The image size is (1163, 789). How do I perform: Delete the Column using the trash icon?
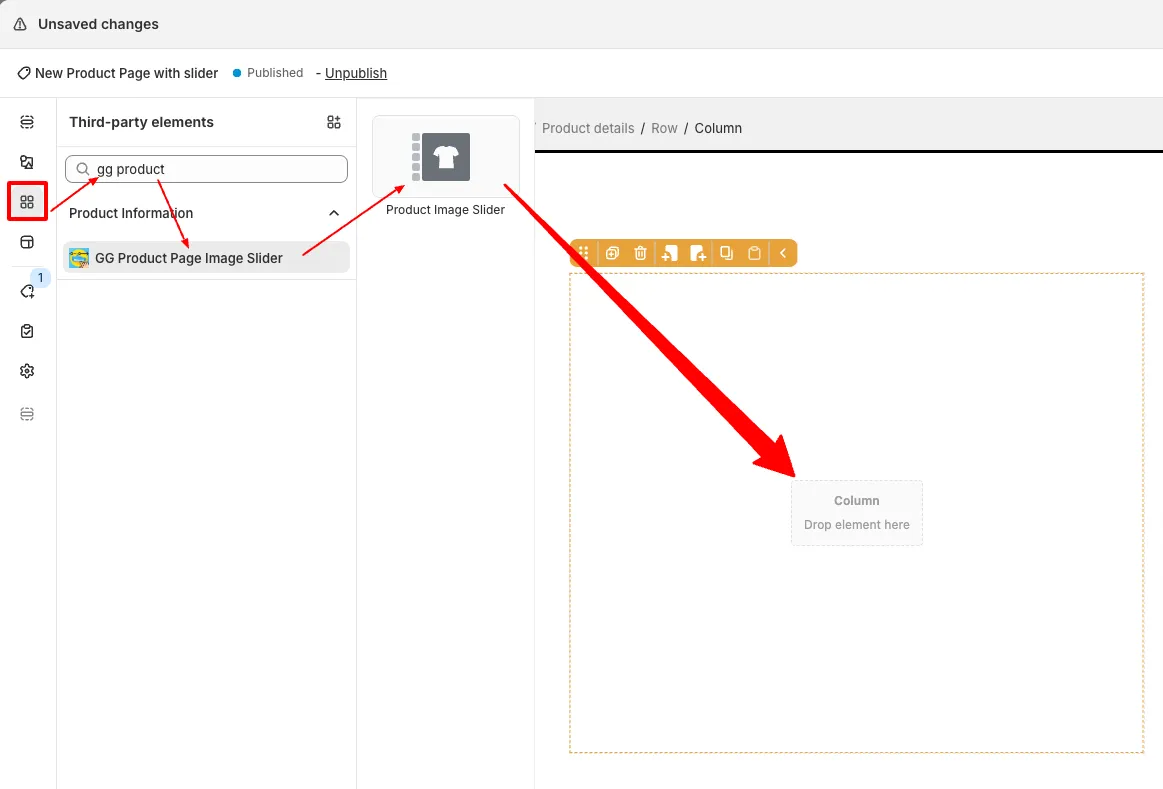[640, 253]
